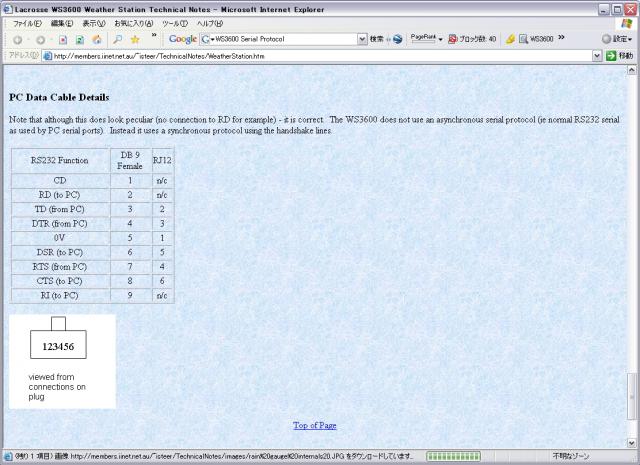This screenshot has height=465, width=640.
Task: Open the ツール(T) menu
Action: tap(175, 24)
